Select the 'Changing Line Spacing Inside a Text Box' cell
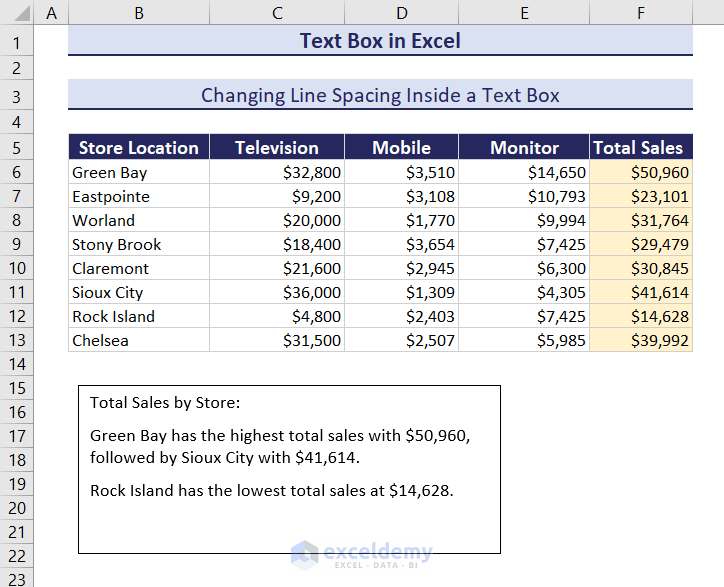The image size is (724, 587). [380, 95]
